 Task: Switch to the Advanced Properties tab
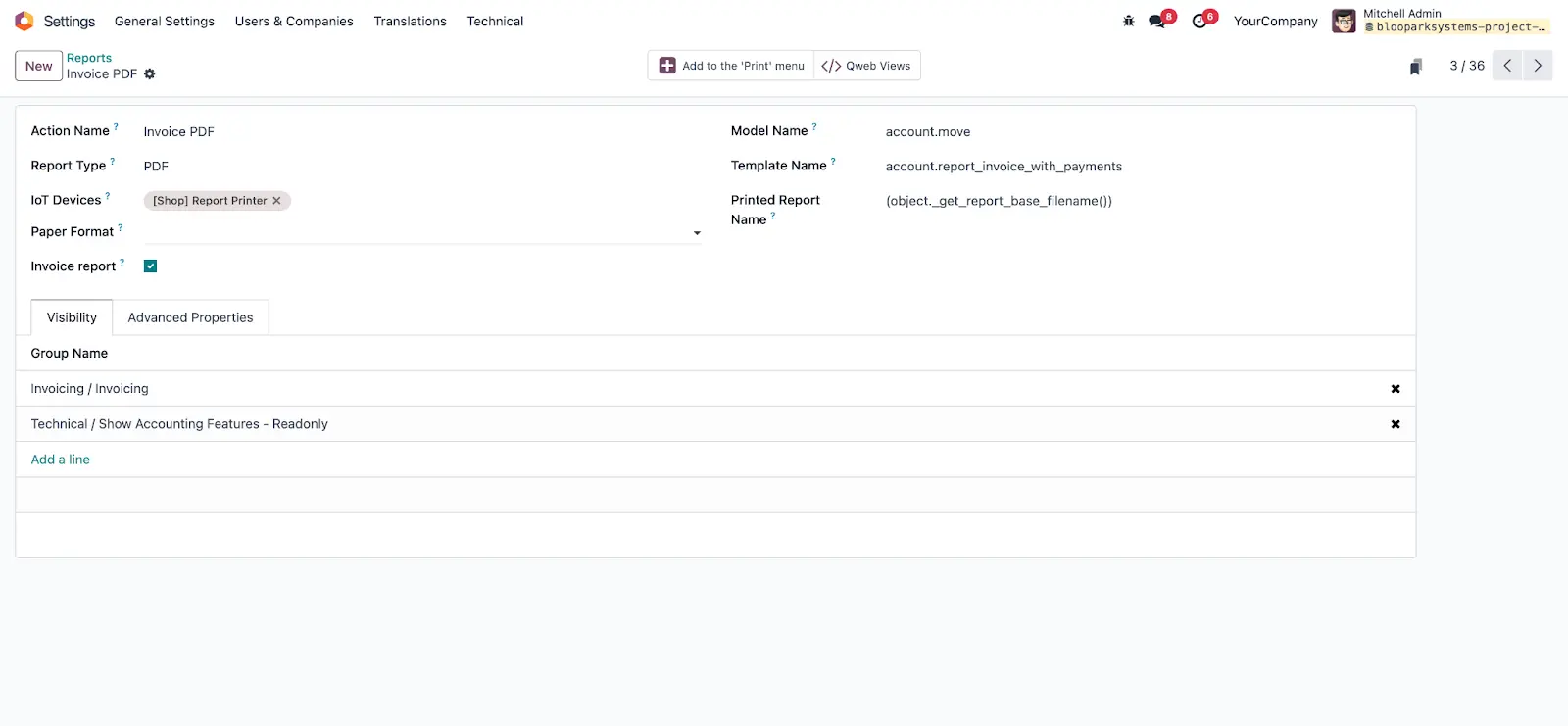[190, 317]
